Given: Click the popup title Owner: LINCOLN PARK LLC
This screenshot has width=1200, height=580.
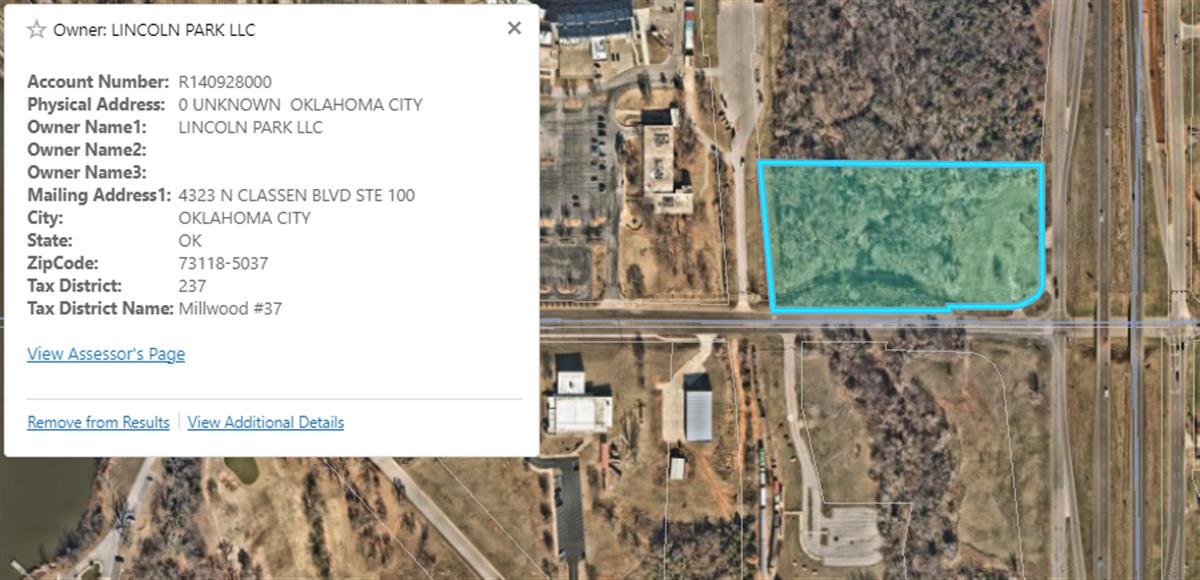Looking at the screenshot, I should [154, 30].
